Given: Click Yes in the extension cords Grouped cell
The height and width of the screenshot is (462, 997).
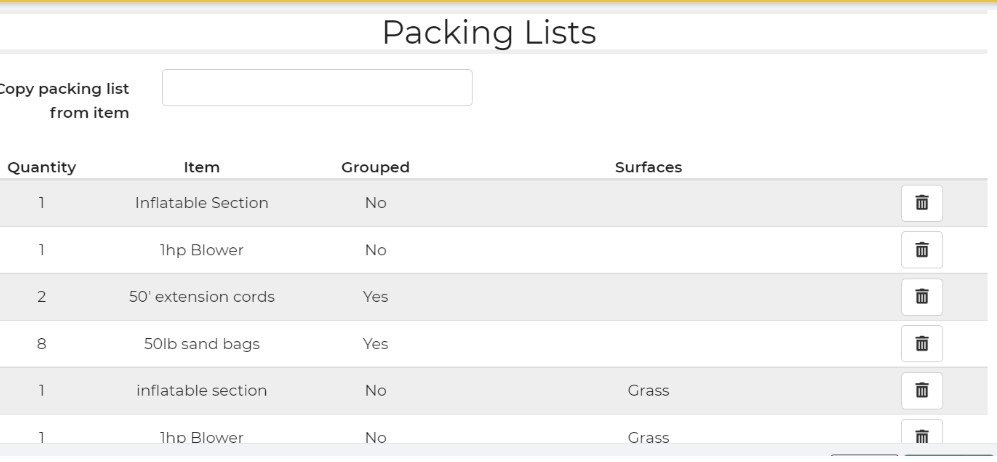Looking at the screenshot, I should coord(375,297).
